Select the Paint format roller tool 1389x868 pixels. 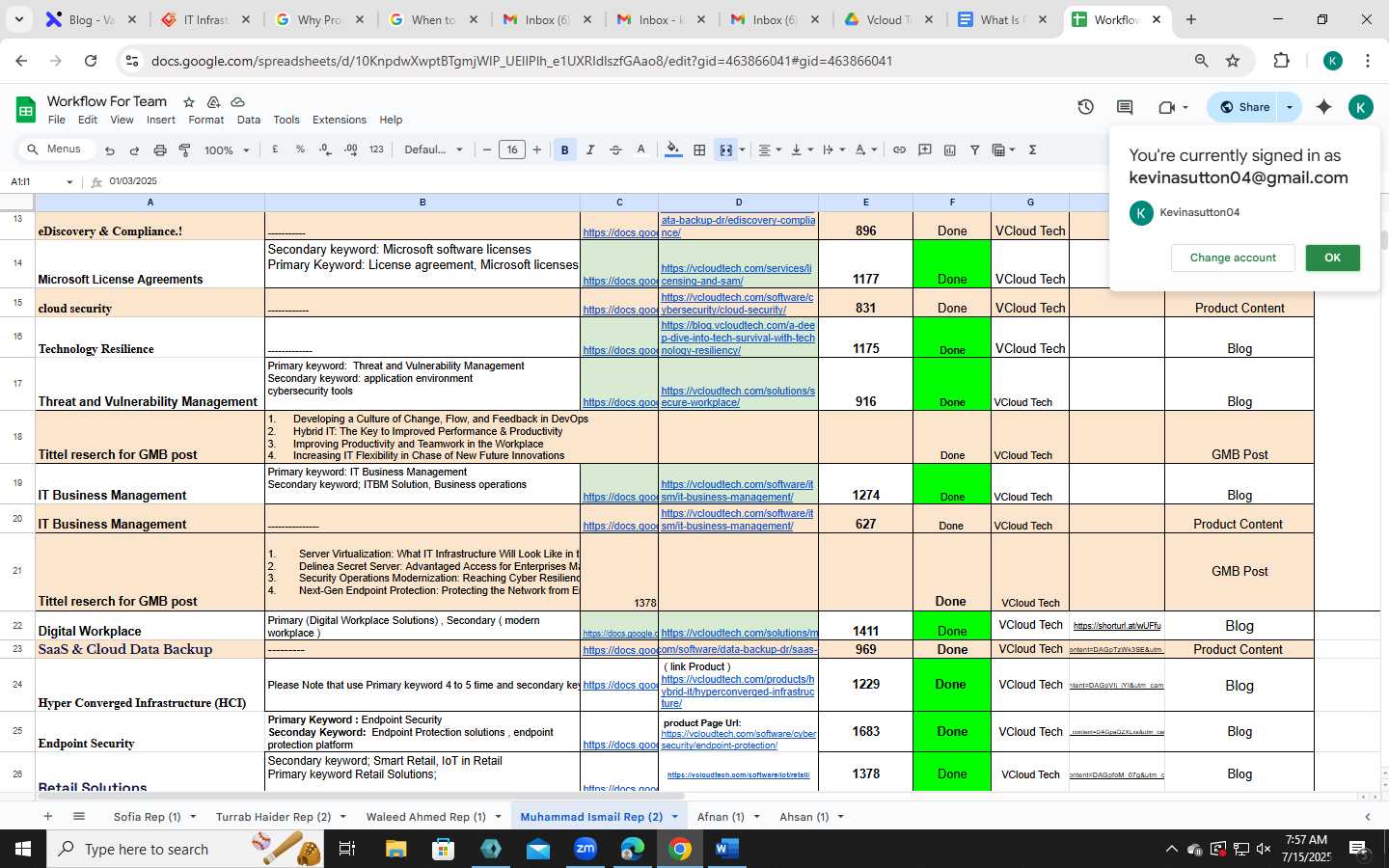(x=184, y=150)
